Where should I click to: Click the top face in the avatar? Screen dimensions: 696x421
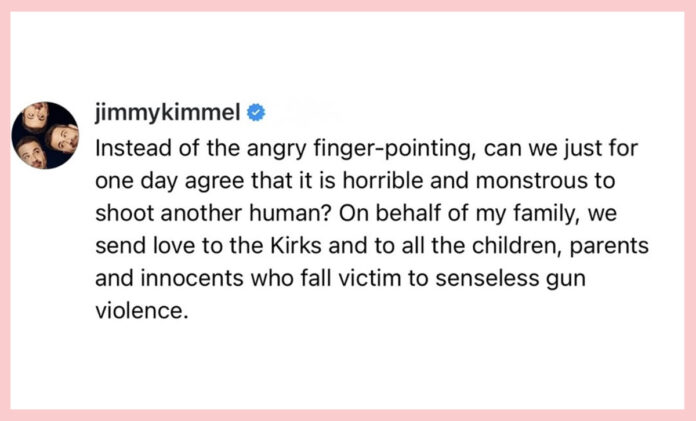coord(36,116)
